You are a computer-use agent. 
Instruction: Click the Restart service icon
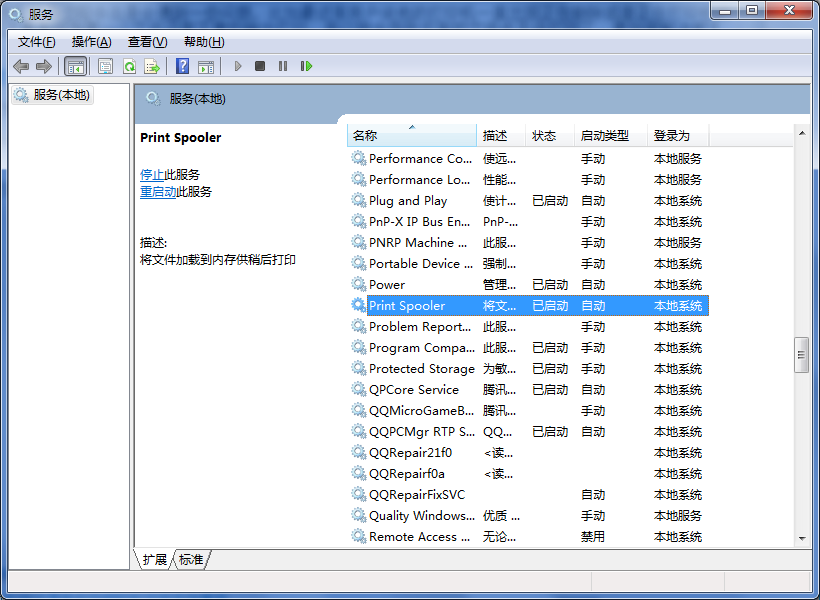[x=306, y=66]
